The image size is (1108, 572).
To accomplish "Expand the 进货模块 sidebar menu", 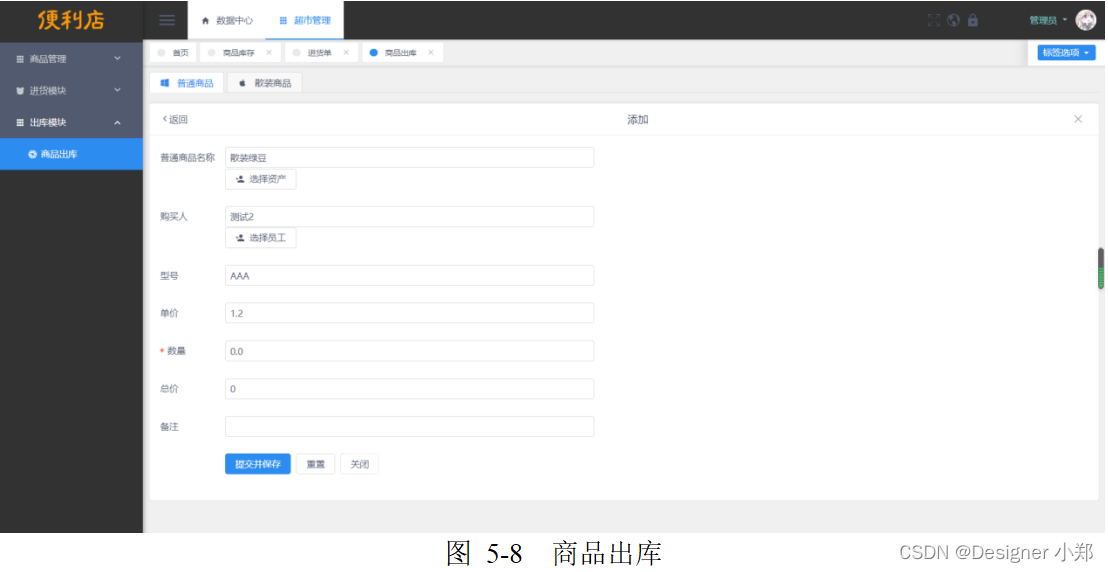I will [x=71, y=91].
